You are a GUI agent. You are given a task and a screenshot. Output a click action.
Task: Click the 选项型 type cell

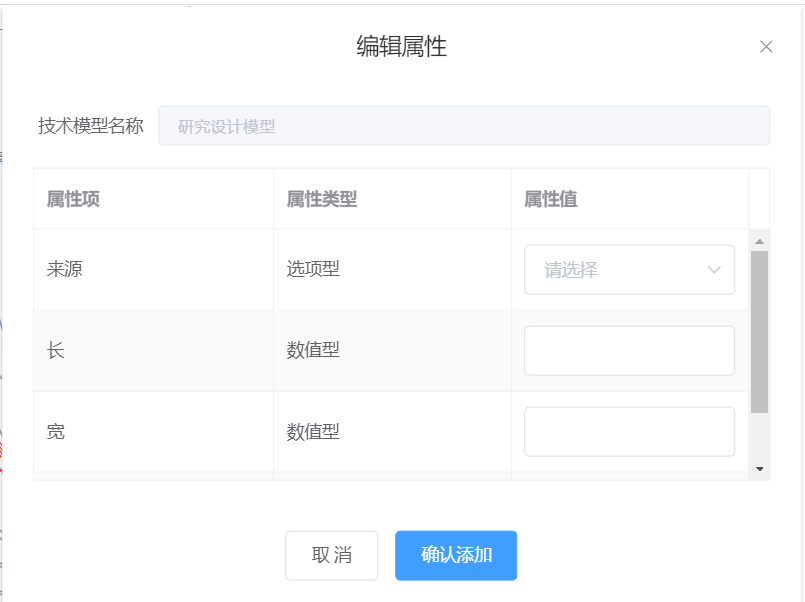(313, 270)
